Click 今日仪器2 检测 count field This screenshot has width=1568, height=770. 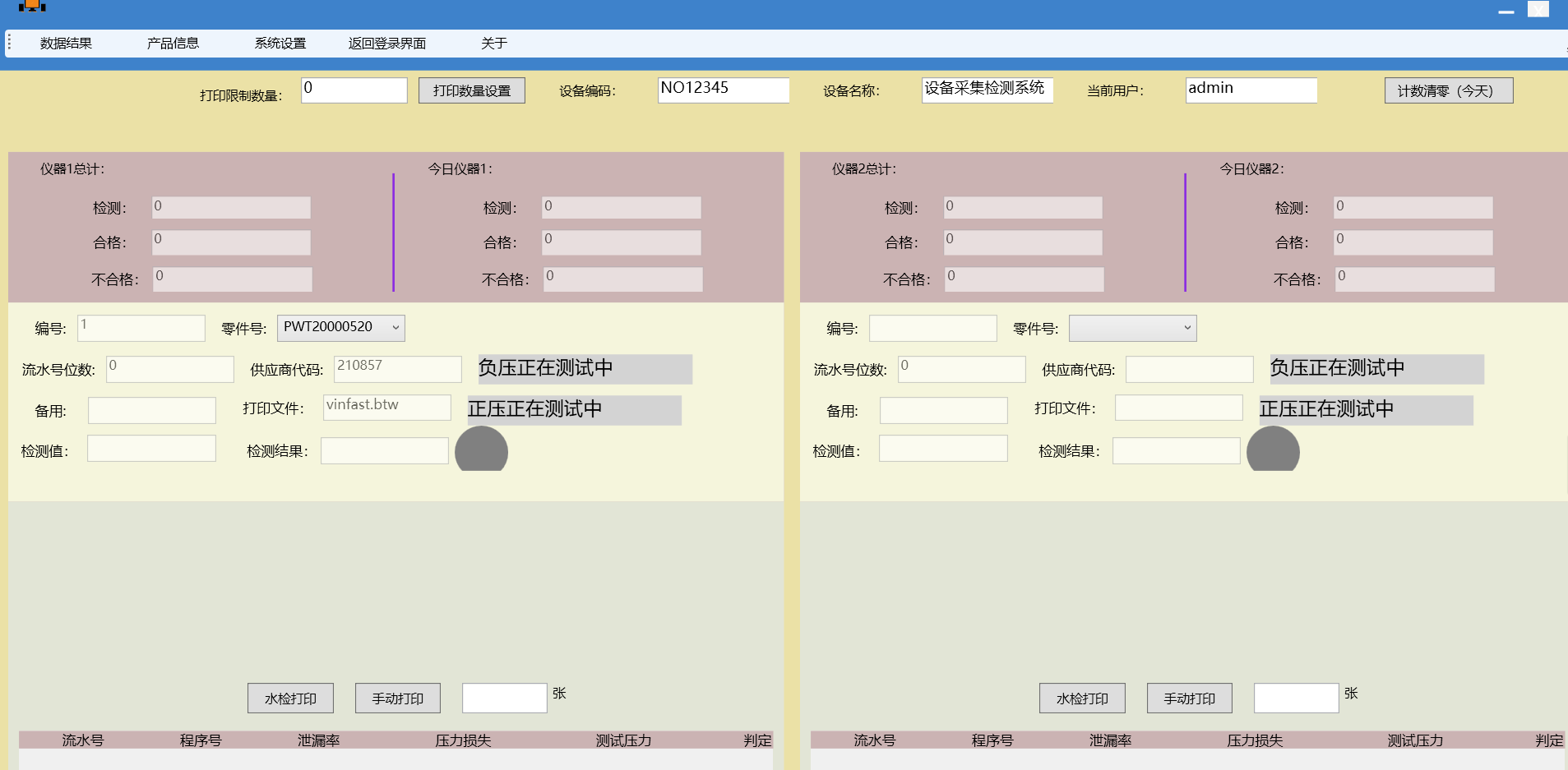point(1413,207)
